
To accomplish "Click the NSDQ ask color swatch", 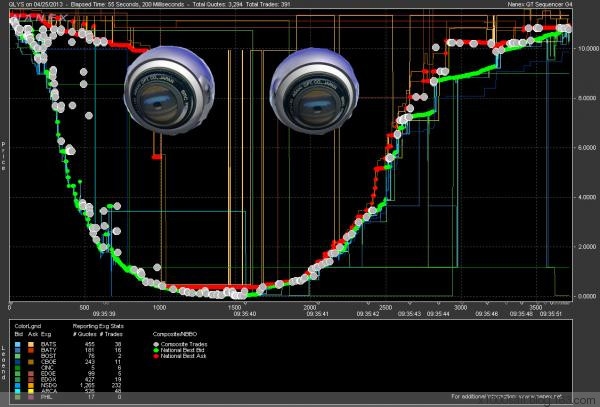I will (31, 386).
